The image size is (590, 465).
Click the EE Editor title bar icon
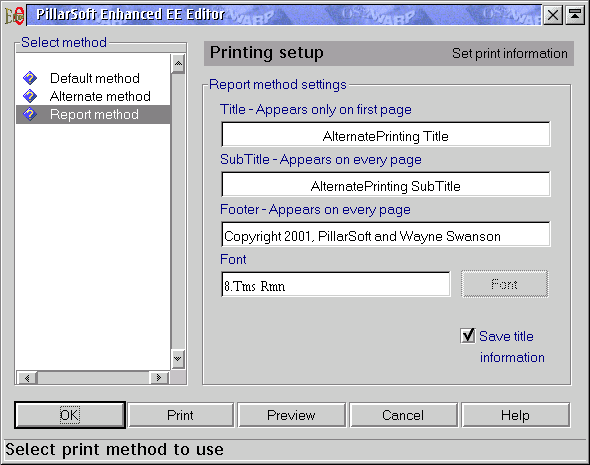click(x=14, y=15)
